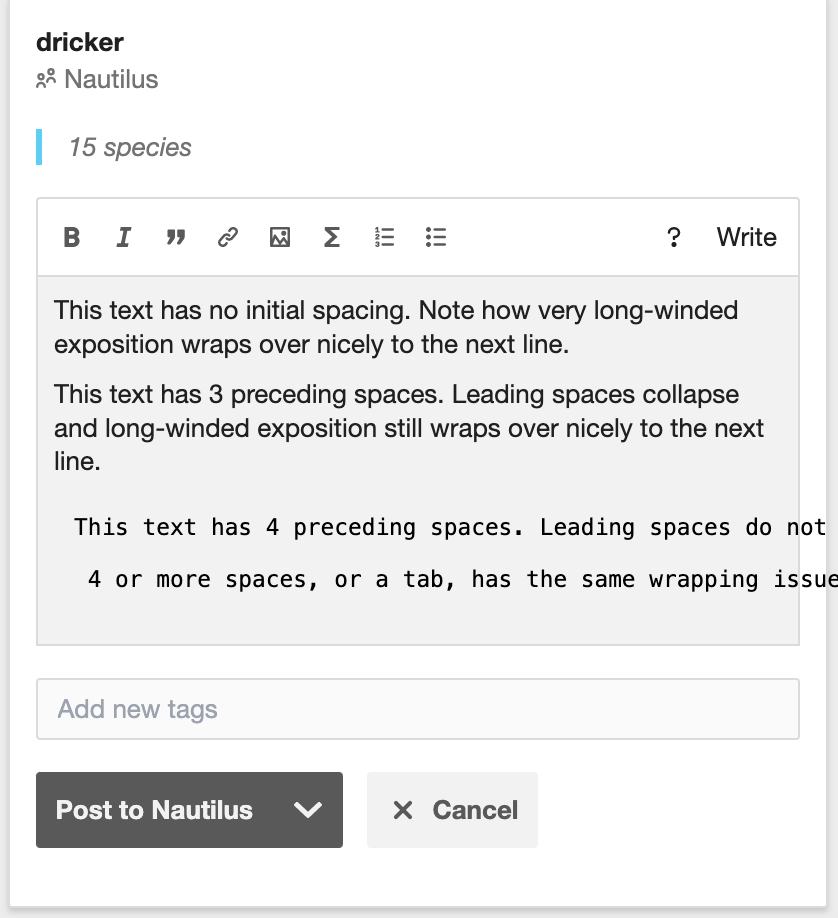Cancel the post draft
The height and width of the screenshot is (918, 838).
pyautogui.click(x=452, y=810)
